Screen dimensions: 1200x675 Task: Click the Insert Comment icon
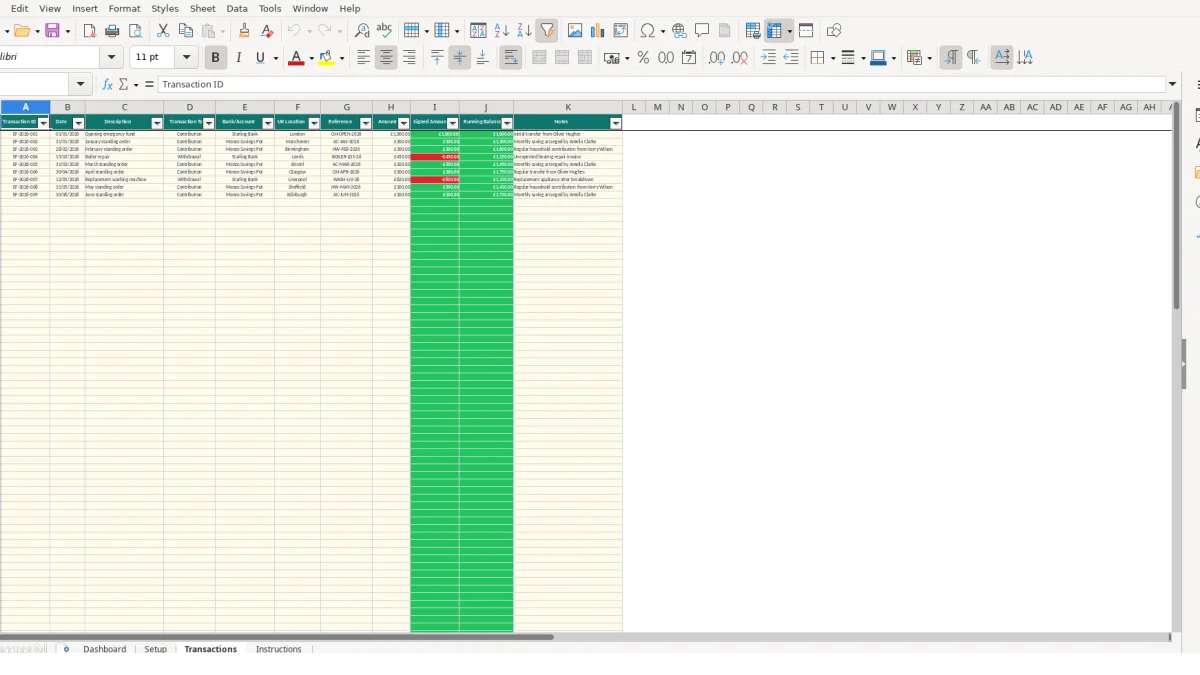[702, 31]
